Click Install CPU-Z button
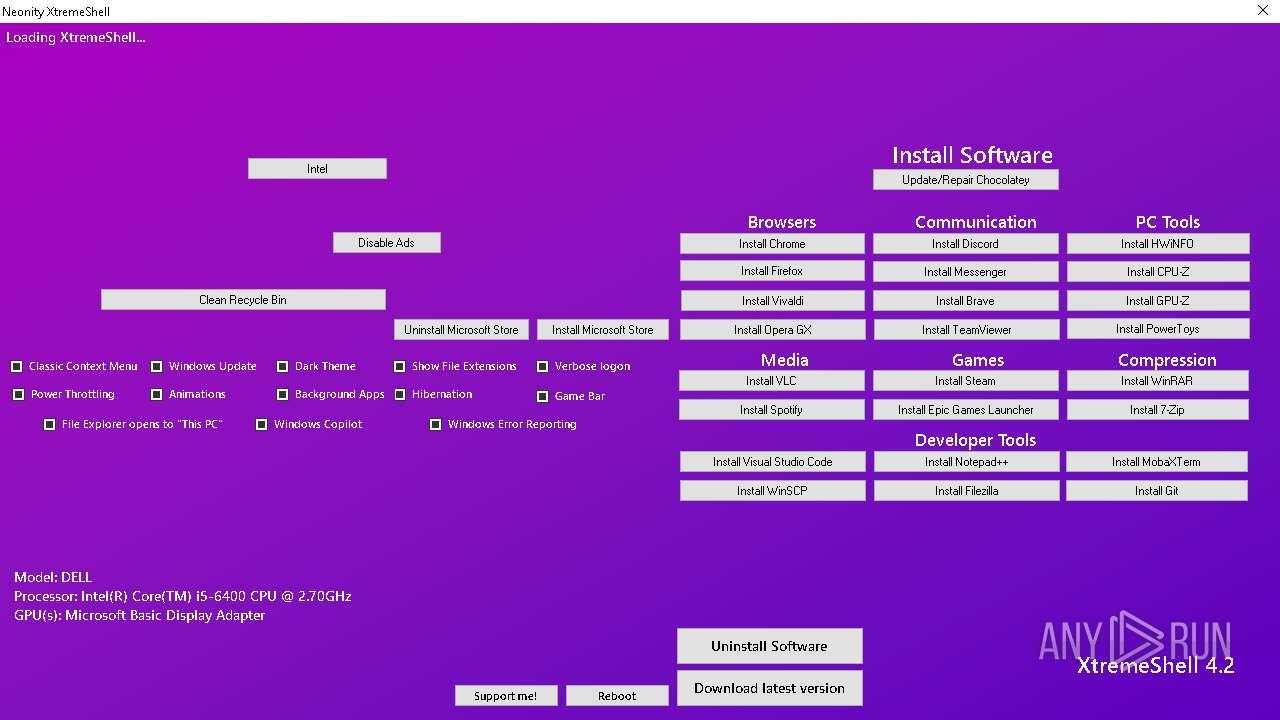 click(1158, 272)
